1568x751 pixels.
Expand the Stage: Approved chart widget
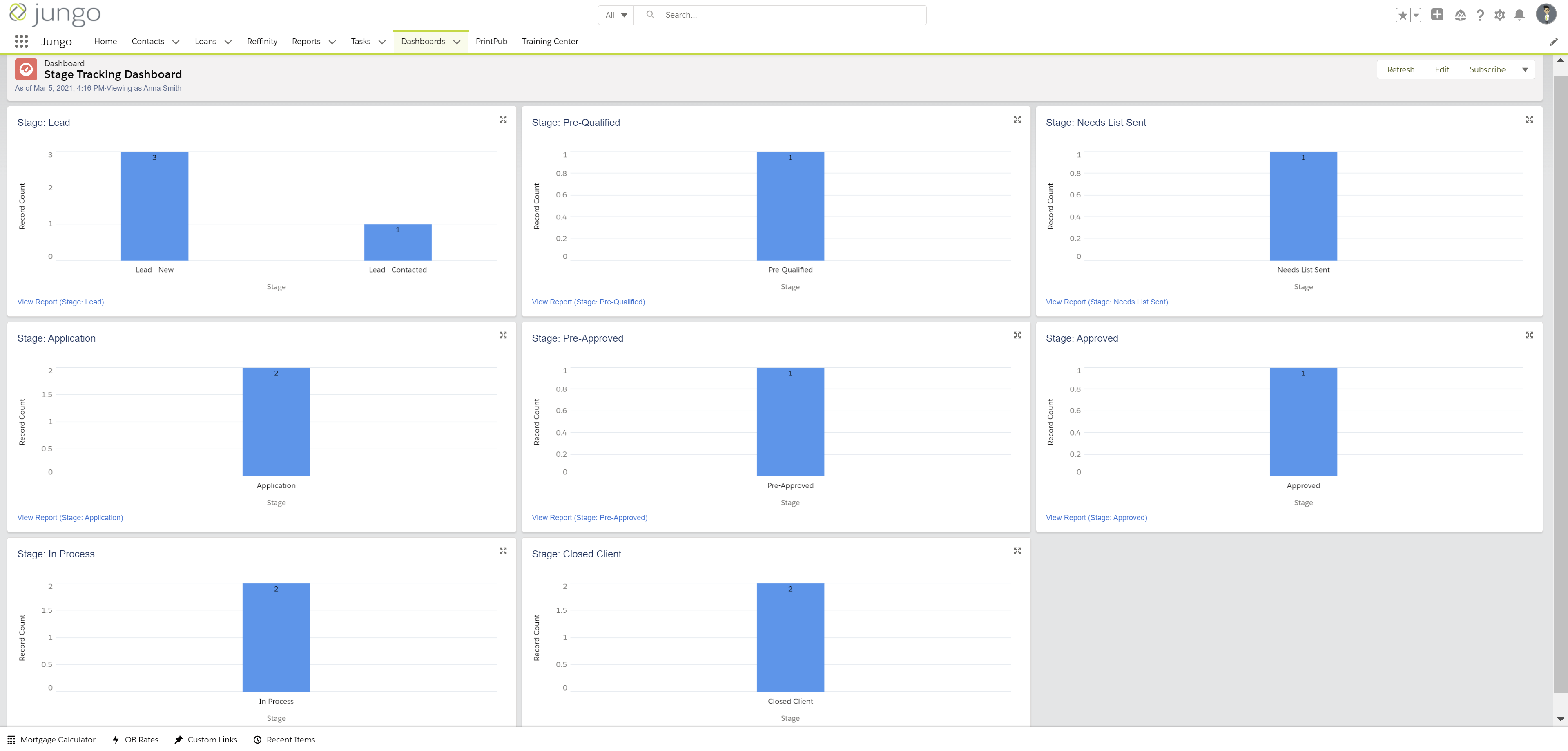1529,335
